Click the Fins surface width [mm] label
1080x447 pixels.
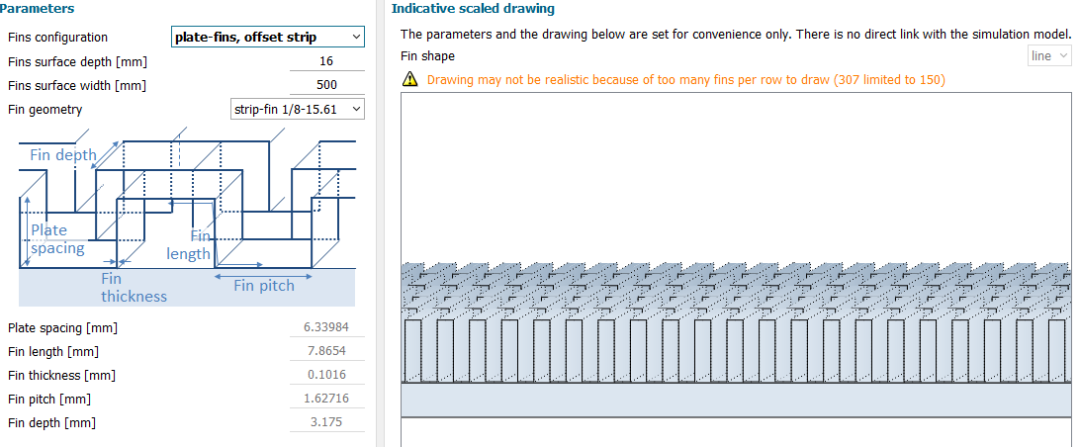tap(77, 85)
